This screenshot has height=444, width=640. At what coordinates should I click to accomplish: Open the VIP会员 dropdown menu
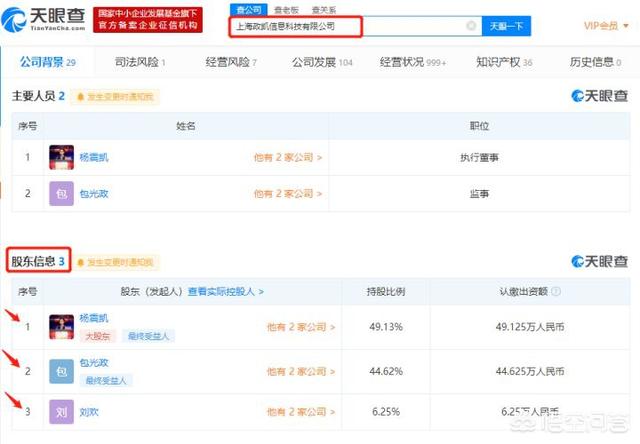pyautogui.click(x=606, y=26)
